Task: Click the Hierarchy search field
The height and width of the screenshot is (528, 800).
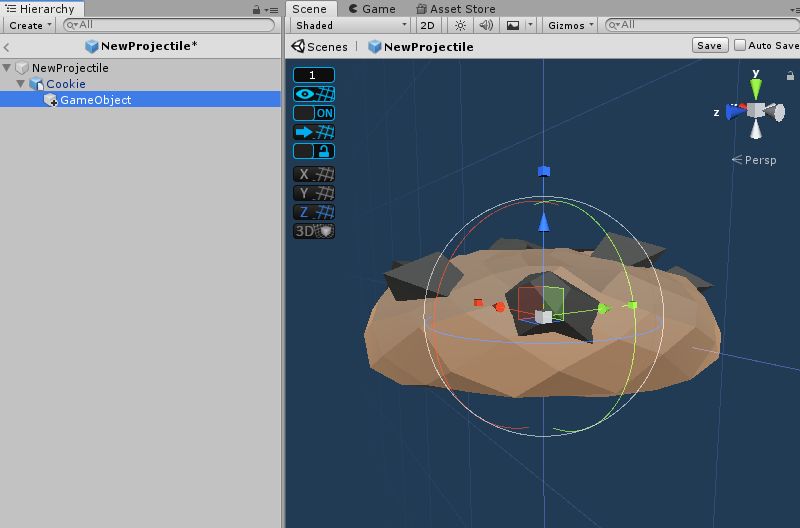Action: click(x=169, y=24)
